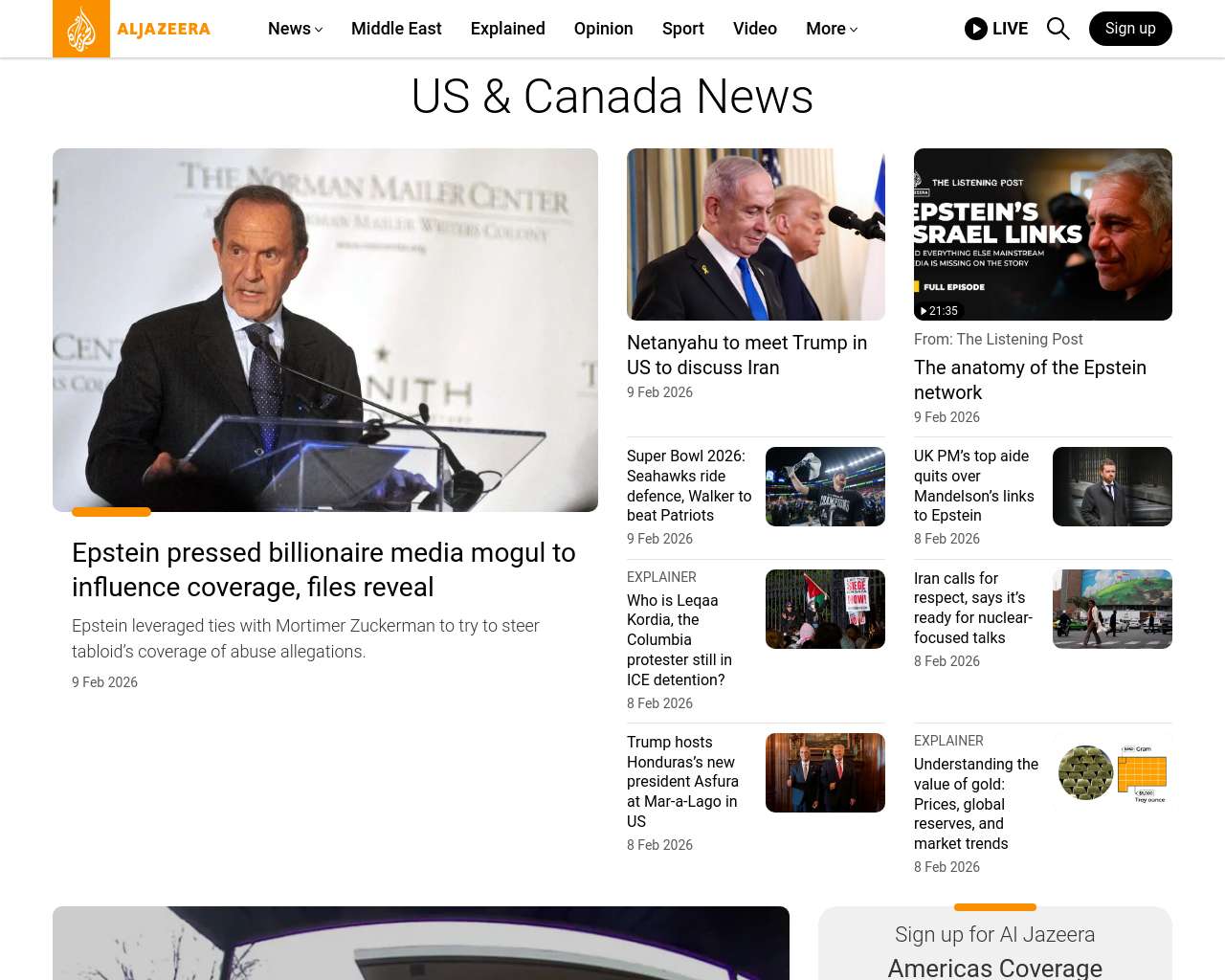Screen dimensions: 1225x980
Task: Open the Opinion section
Action: pos(604,29)
